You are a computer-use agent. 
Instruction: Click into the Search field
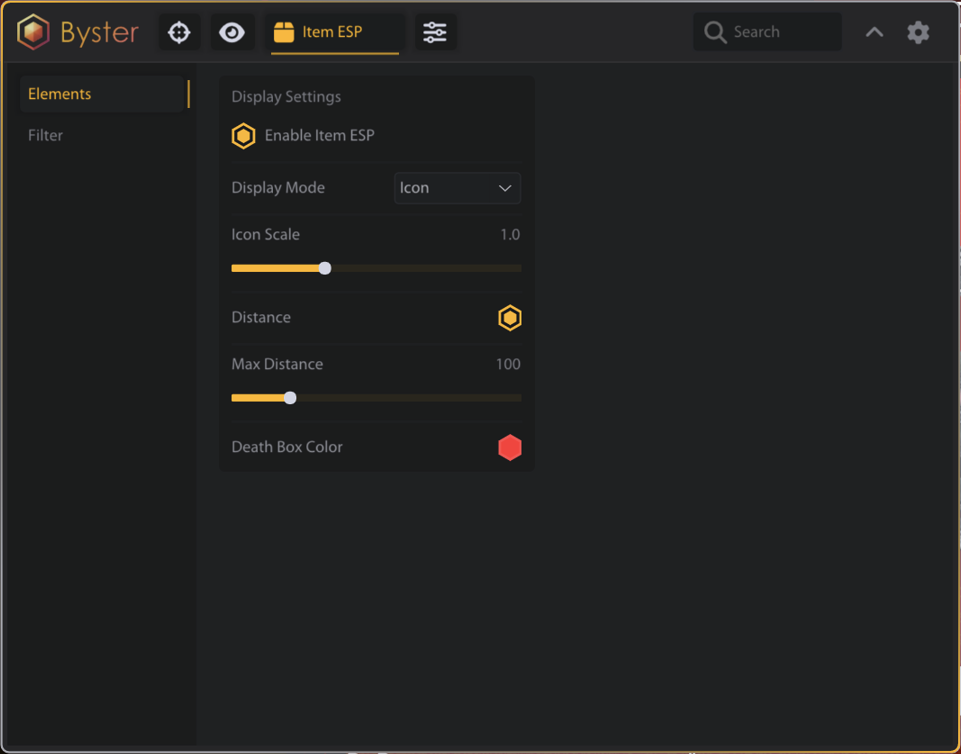767,32
